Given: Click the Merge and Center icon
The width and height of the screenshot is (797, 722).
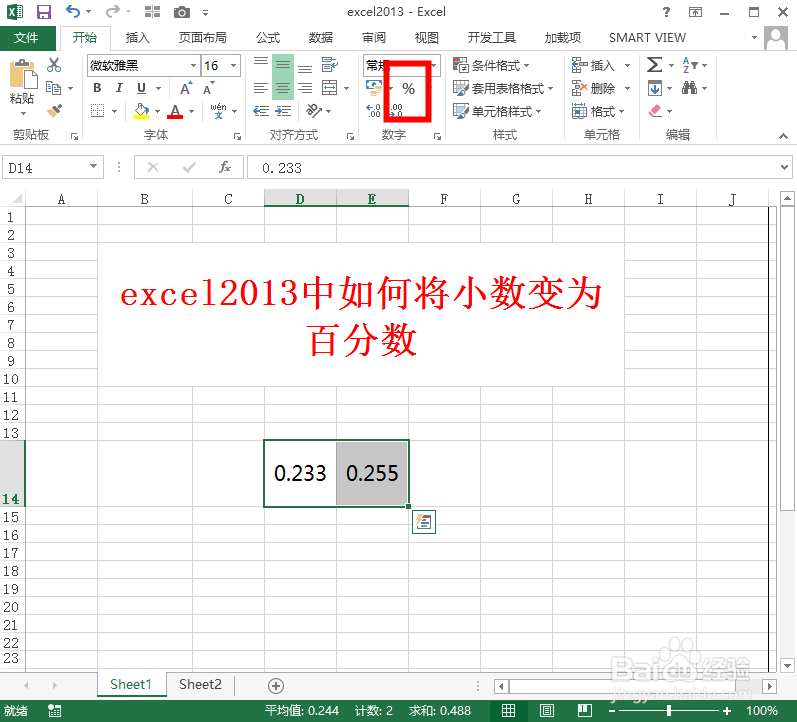Looking at the screenshot, I should coord(329,88).
